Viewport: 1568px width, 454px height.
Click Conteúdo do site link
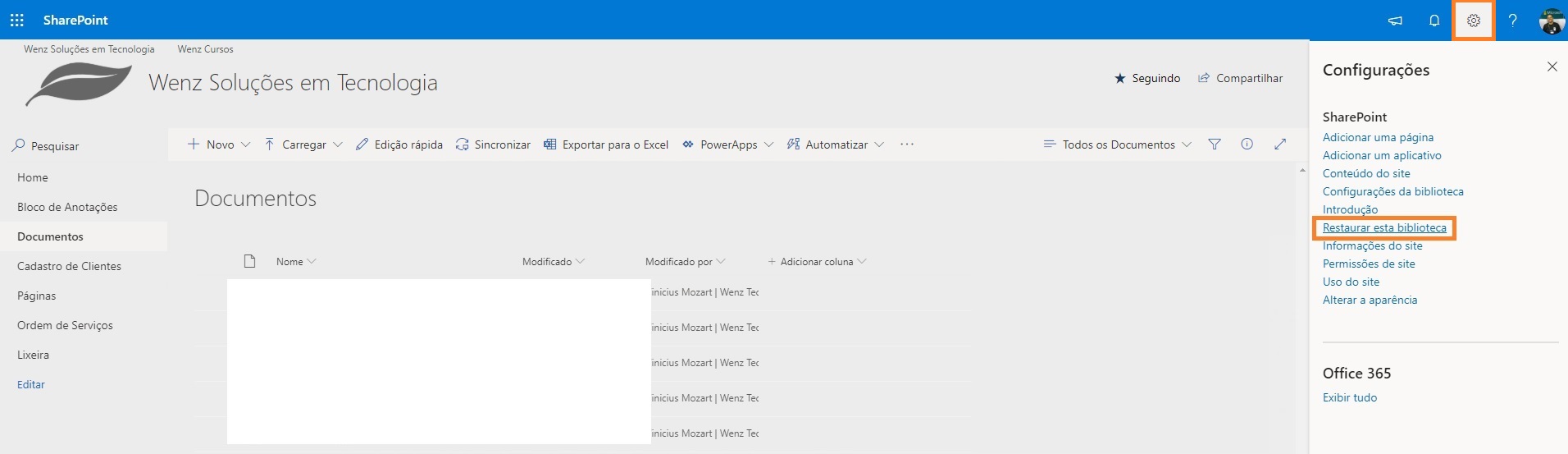click(1366, 173)
